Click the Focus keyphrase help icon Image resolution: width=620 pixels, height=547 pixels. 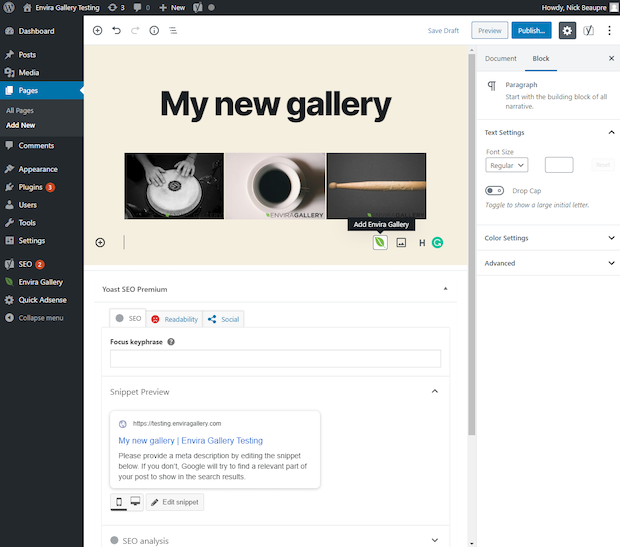coord(171,342)
